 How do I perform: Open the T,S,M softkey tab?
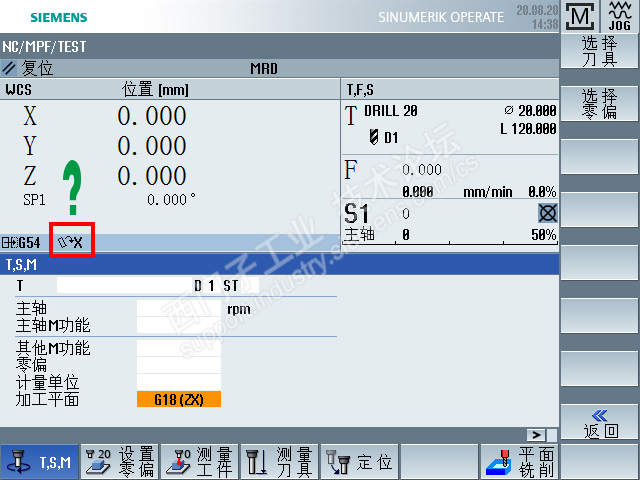(40, 462)
